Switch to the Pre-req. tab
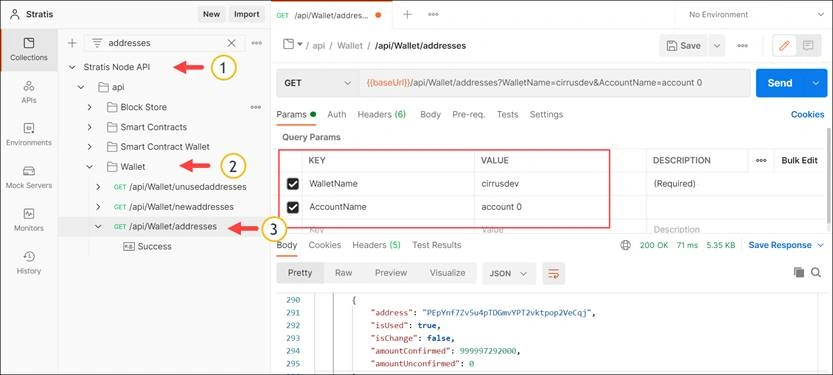The height and width of the screenshot is (375, 833). (469, 114)
